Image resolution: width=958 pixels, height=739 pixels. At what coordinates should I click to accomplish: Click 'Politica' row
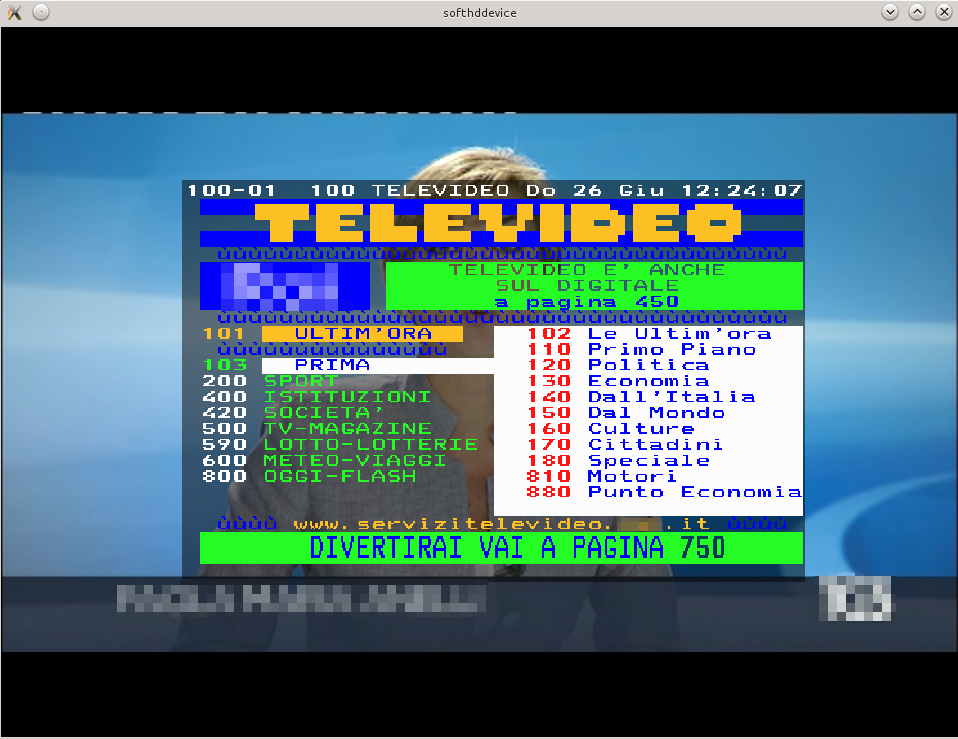(x=618, y=365)
